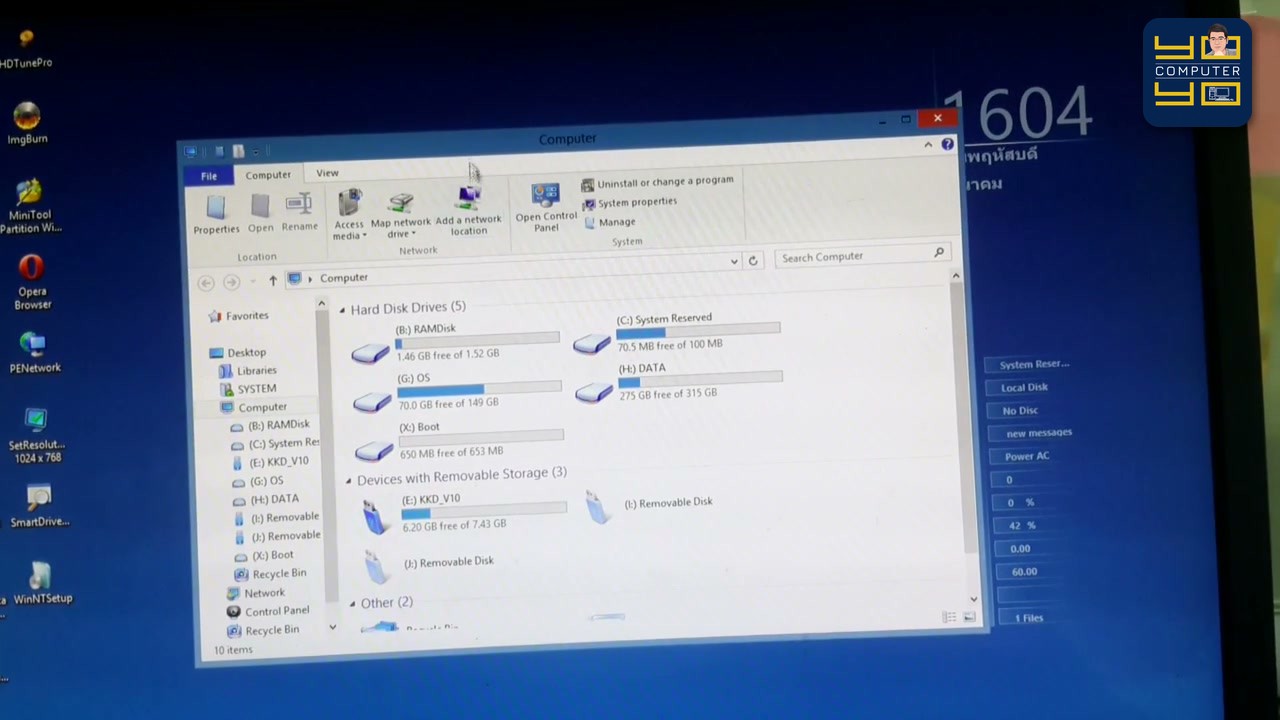1280x720 pixels.
Task: Click the Manage ribbon button
Action: pyautogui.click(x=609, y=222)
